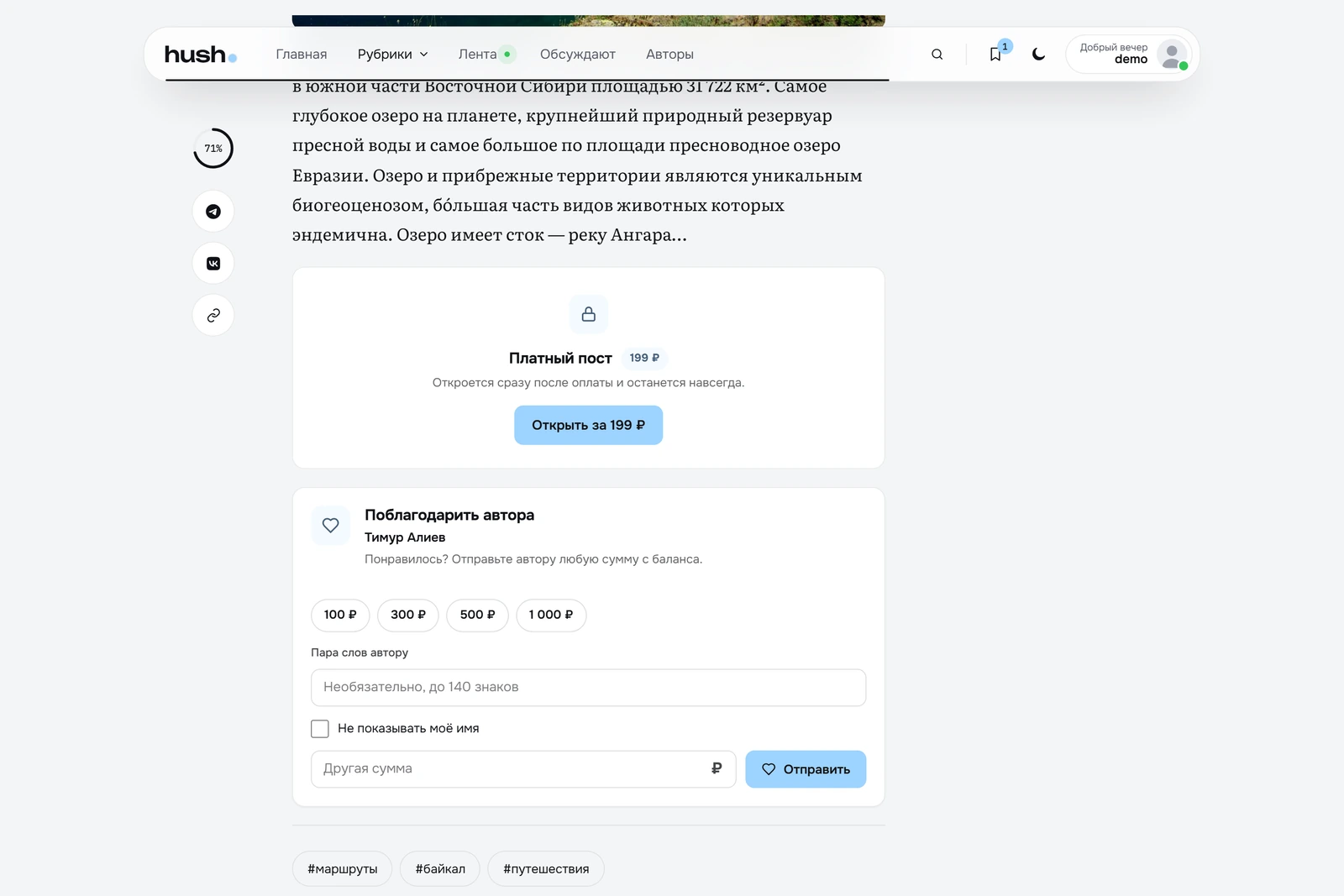Open the #путешествия tag
This screenshot has width=1344, height=896.
[546, 869]
